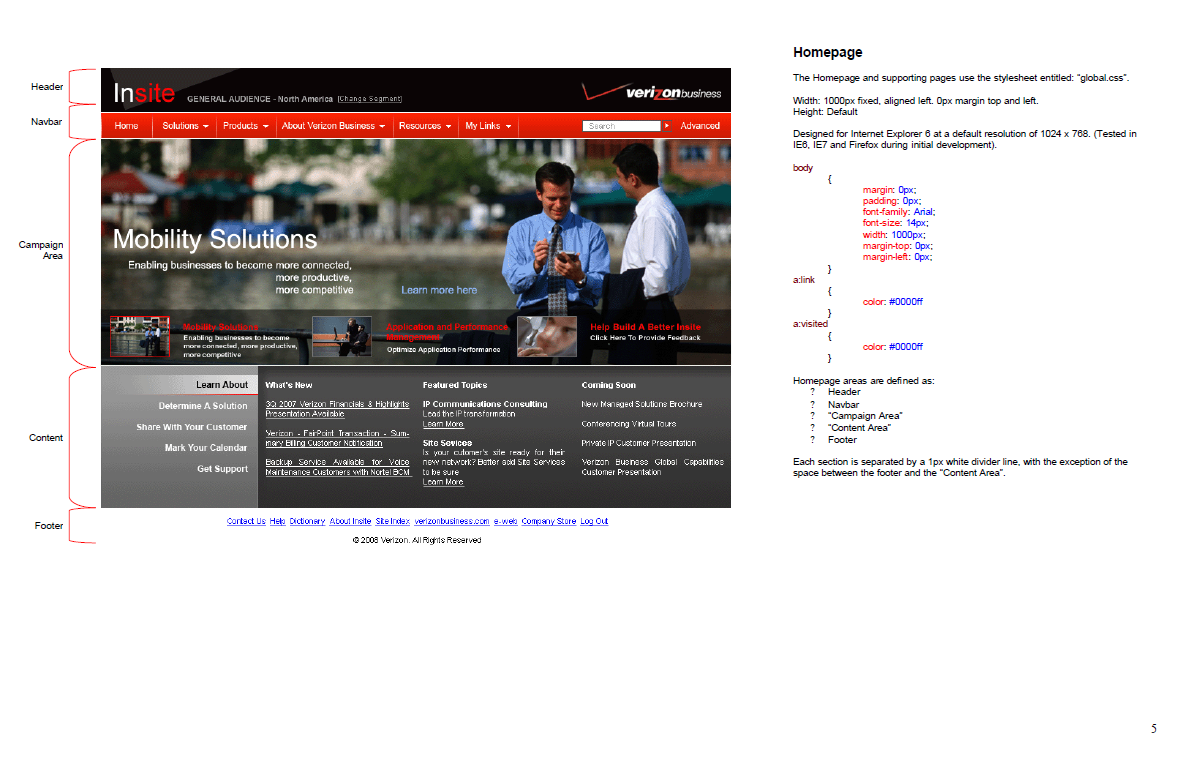
Task: Go to the Home navbar item
Action: coord(127,126)
